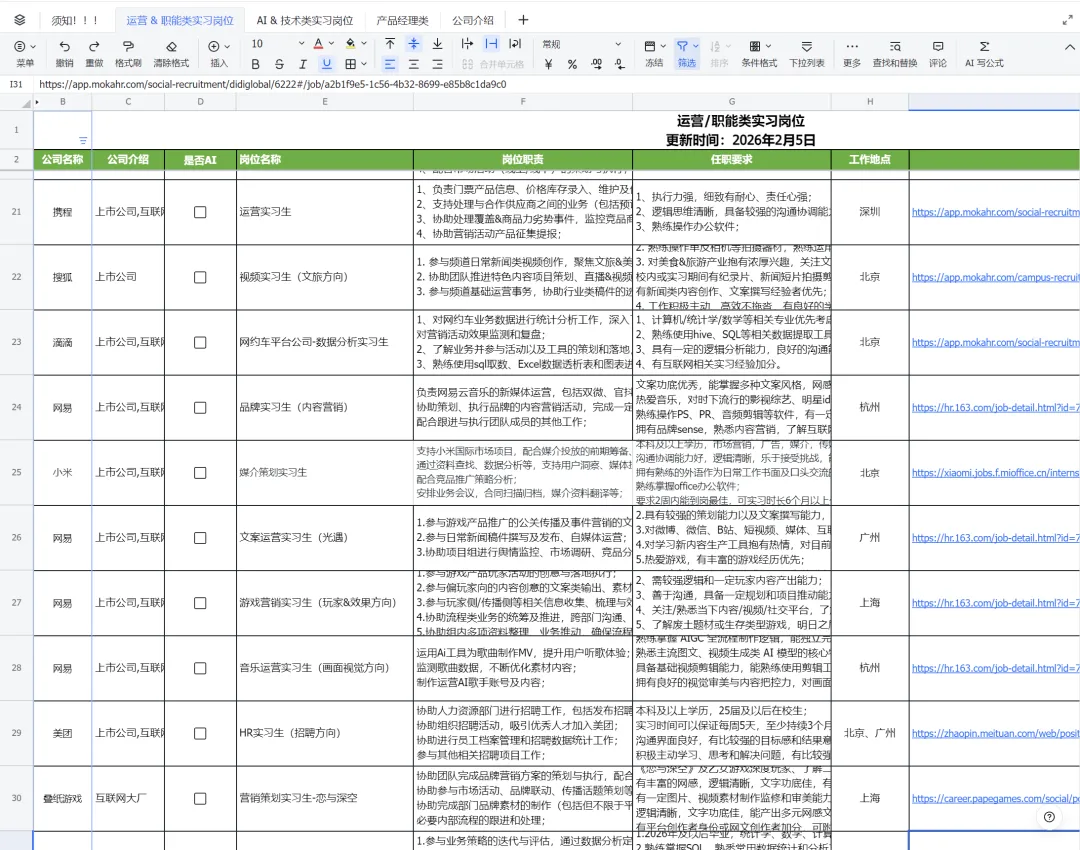1080x850 pixels.
Task: Check 是否AI box for 品牌实习生 row
Action: coord(200,408)
